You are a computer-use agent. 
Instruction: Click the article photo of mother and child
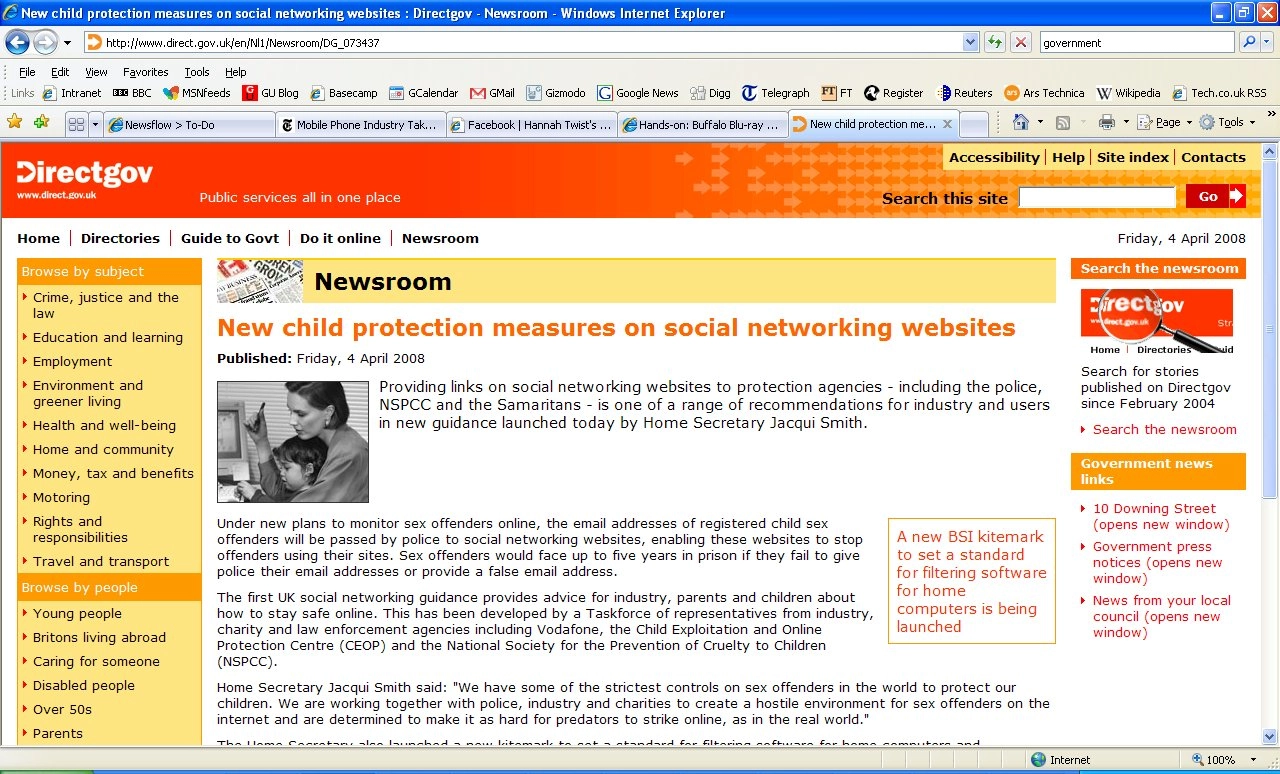tap(293, 441)
